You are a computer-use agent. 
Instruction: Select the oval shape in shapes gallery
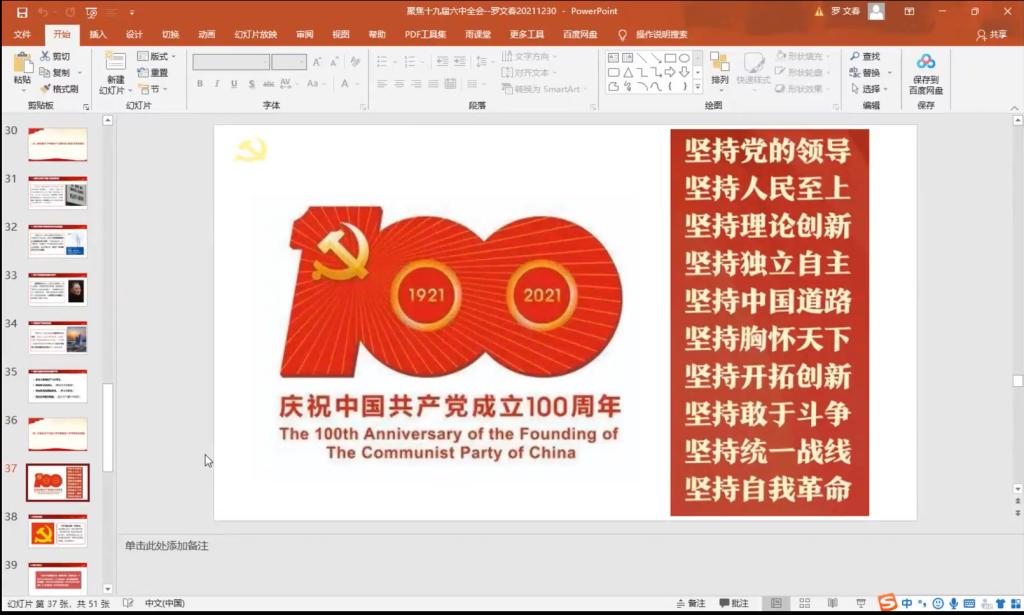click(684, 58)
